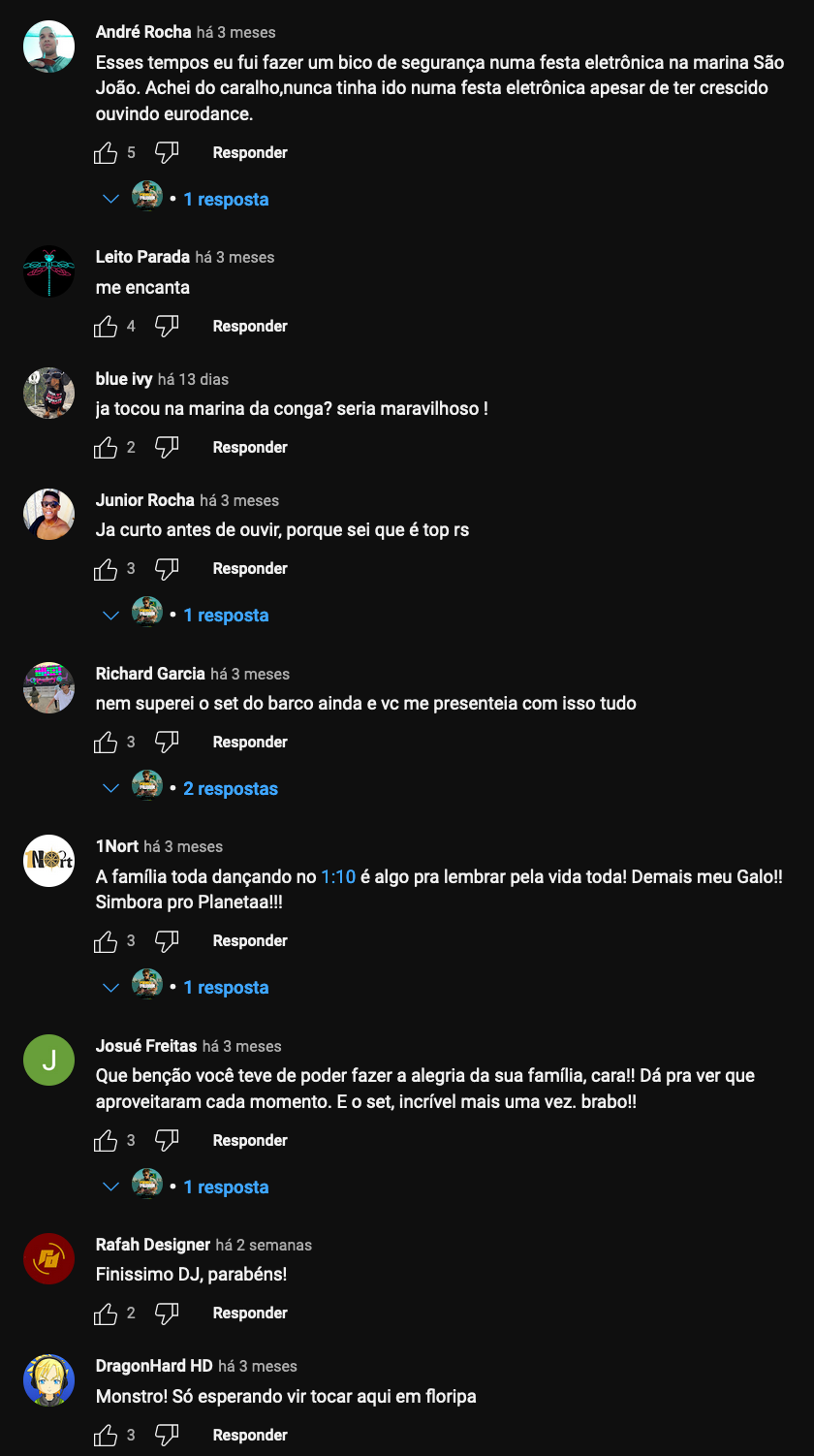The width and height of the screenshot is (814, 1456).
Task: Open 1Nort's channel avatar
Action: click(x=48, y=861)
